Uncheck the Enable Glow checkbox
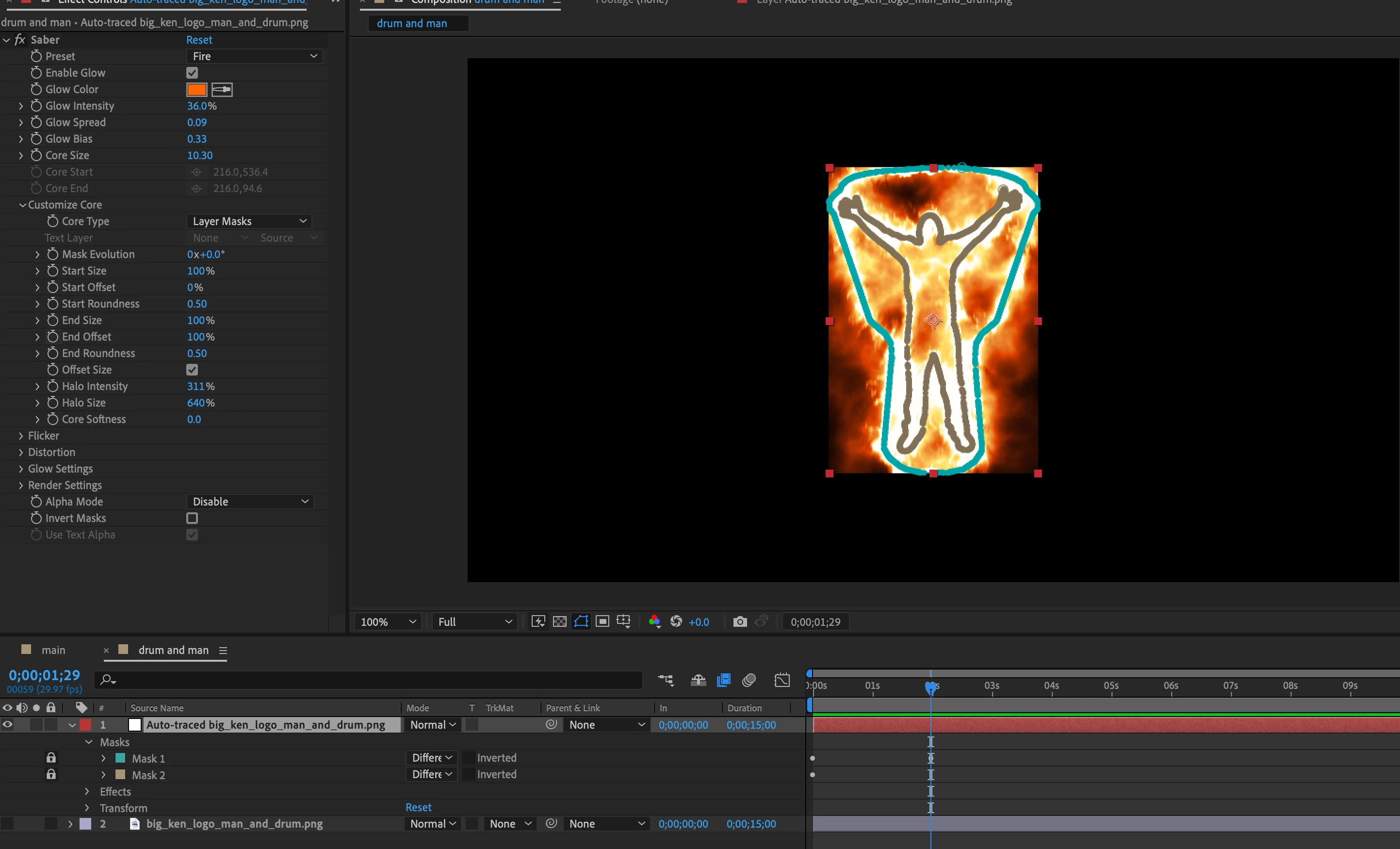 point(192,73)
